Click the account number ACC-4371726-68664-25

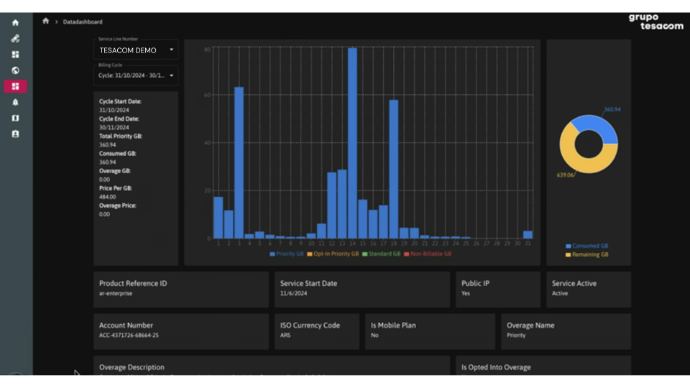coord(129,335)
